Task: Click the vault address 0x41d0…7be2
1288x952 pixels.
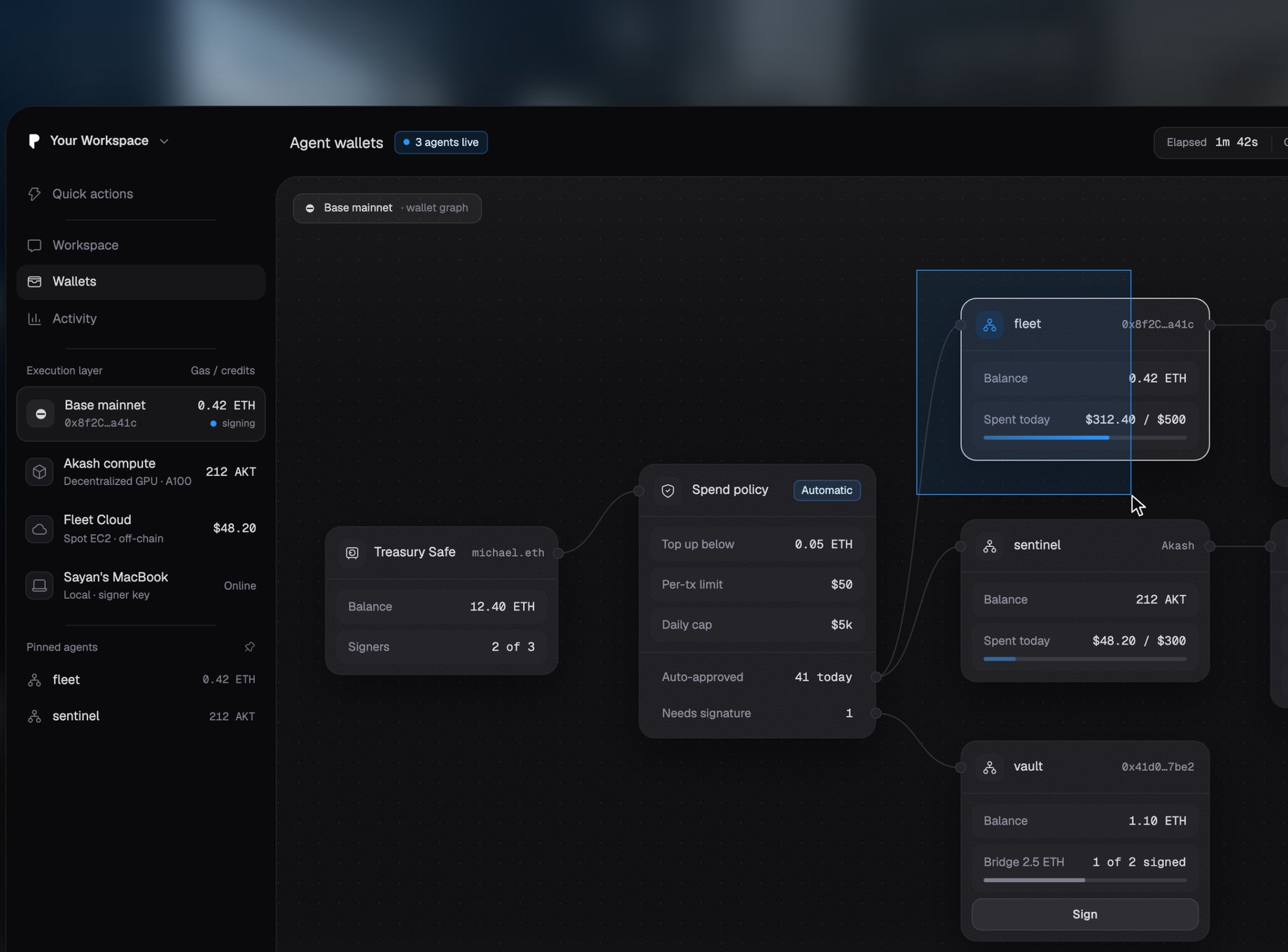Action: [1158, 766]
